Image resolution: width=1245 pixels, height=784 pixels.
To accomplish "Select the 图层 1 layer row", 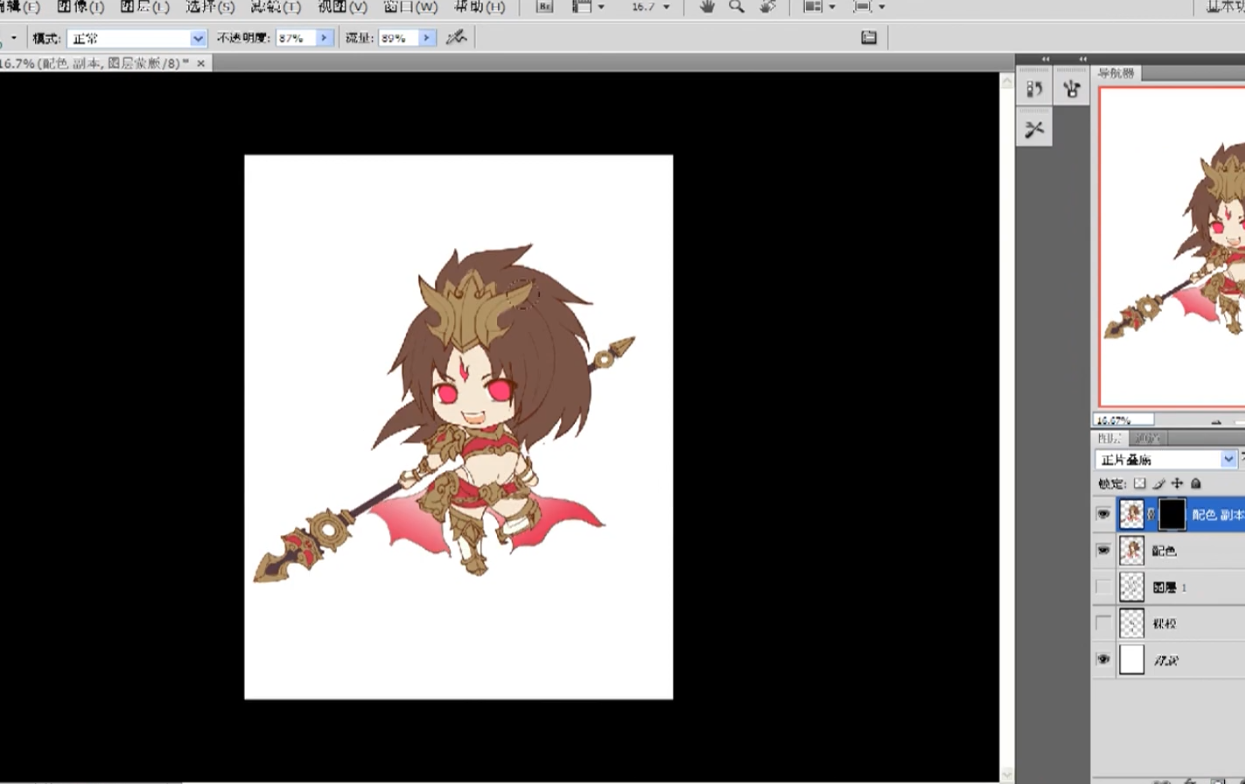I will pyautogui.click(x=1169, y=587).
